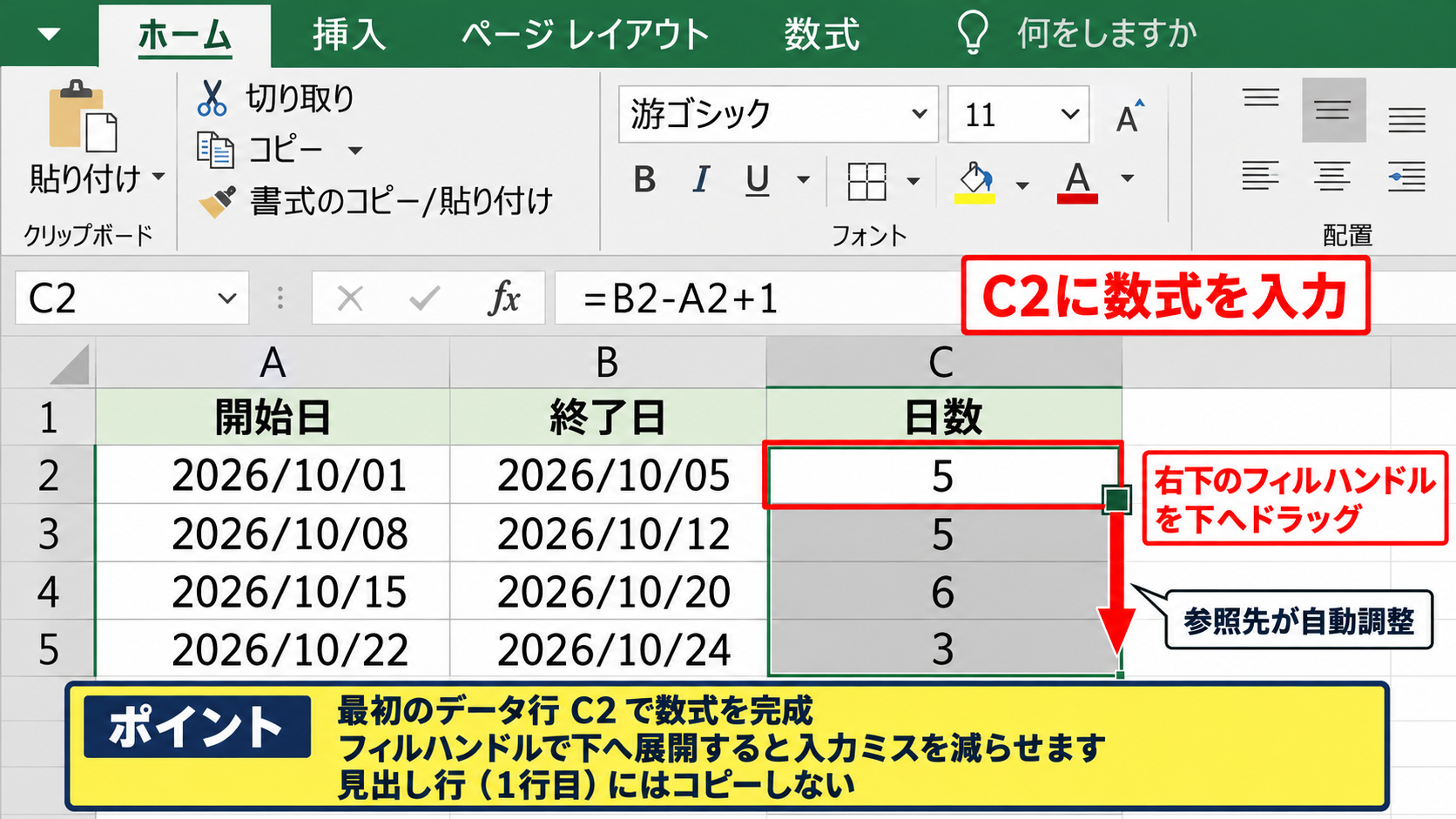1456x819 pixels.
Task: Click the increase font size icon
Action: pos(1129,115)
